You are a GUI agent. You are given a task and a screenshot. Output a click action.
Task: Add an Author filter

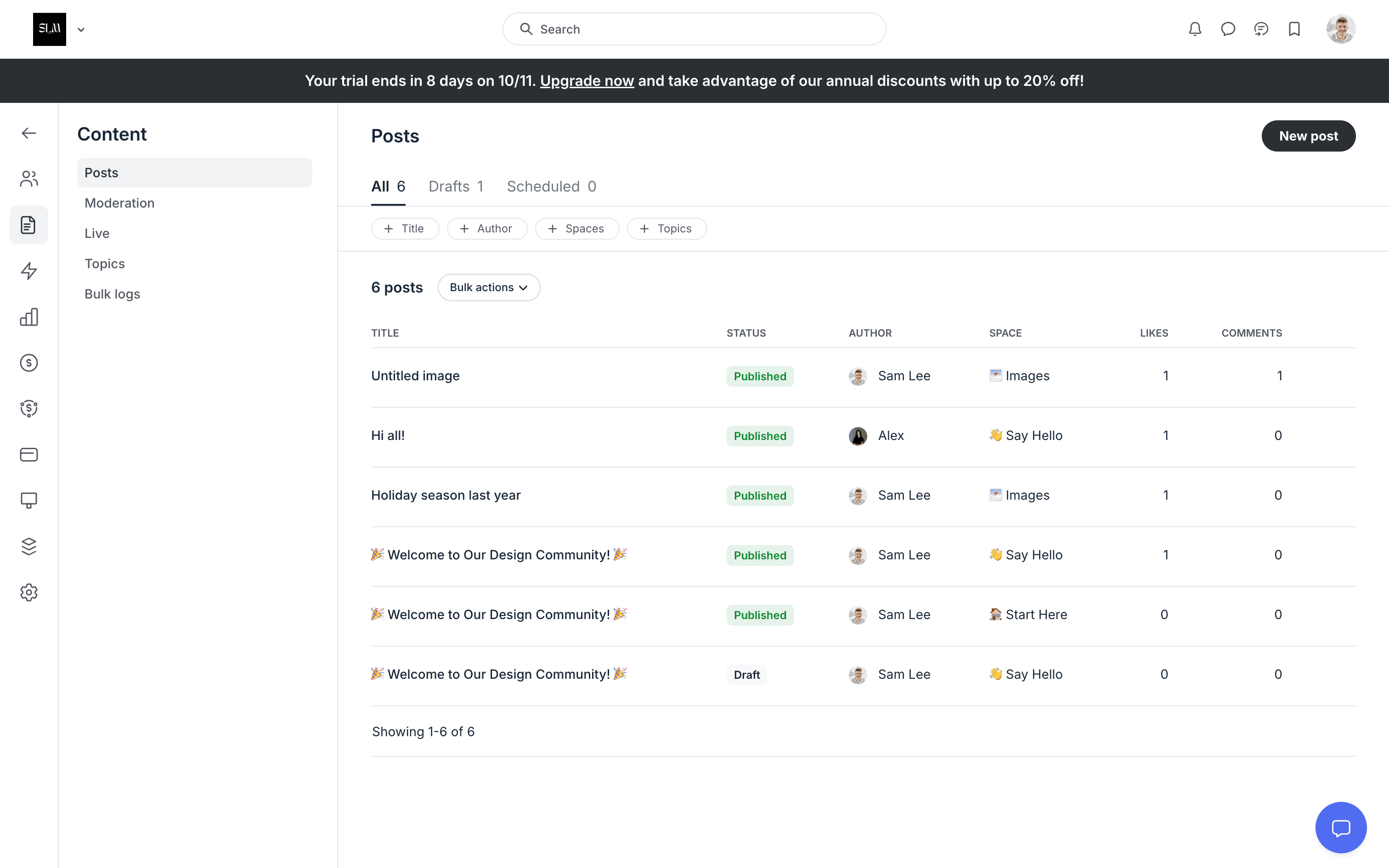click(487, 229)
